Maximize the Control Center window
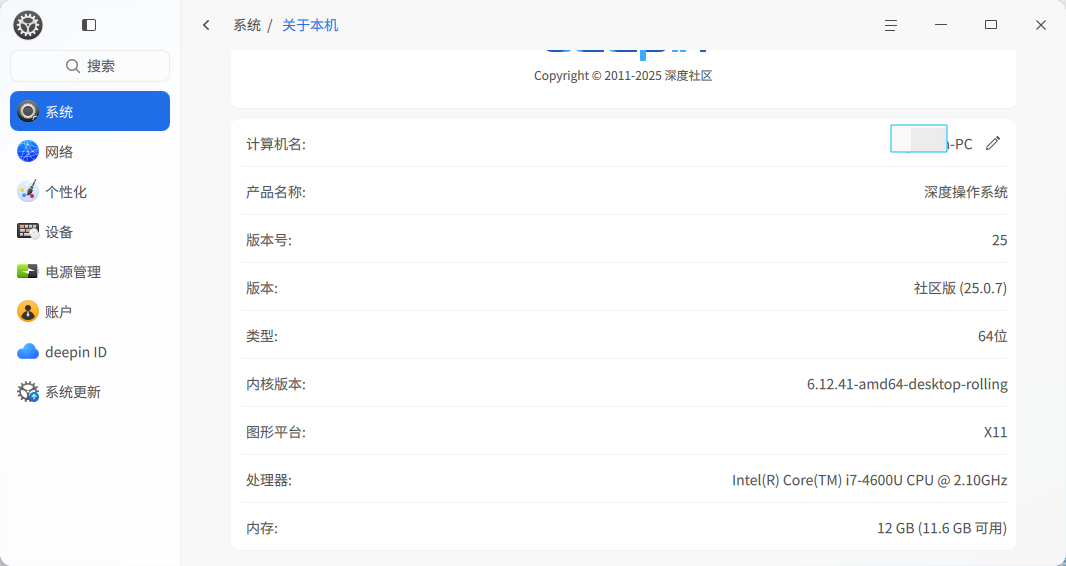1066x566 pixels. click(x=991, y=25)
